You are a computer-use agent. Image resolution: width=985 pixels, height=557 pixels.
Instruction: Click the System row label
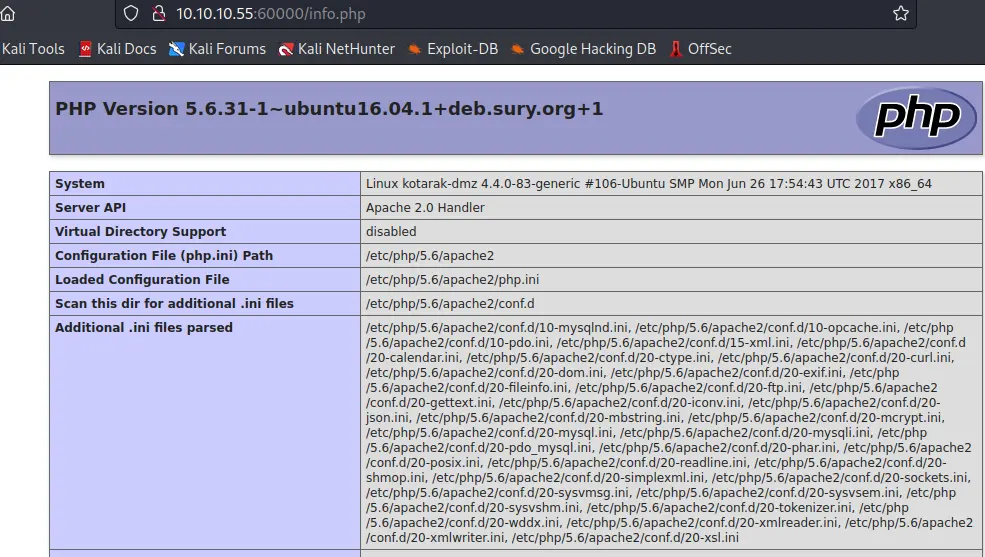pos(80,183)
